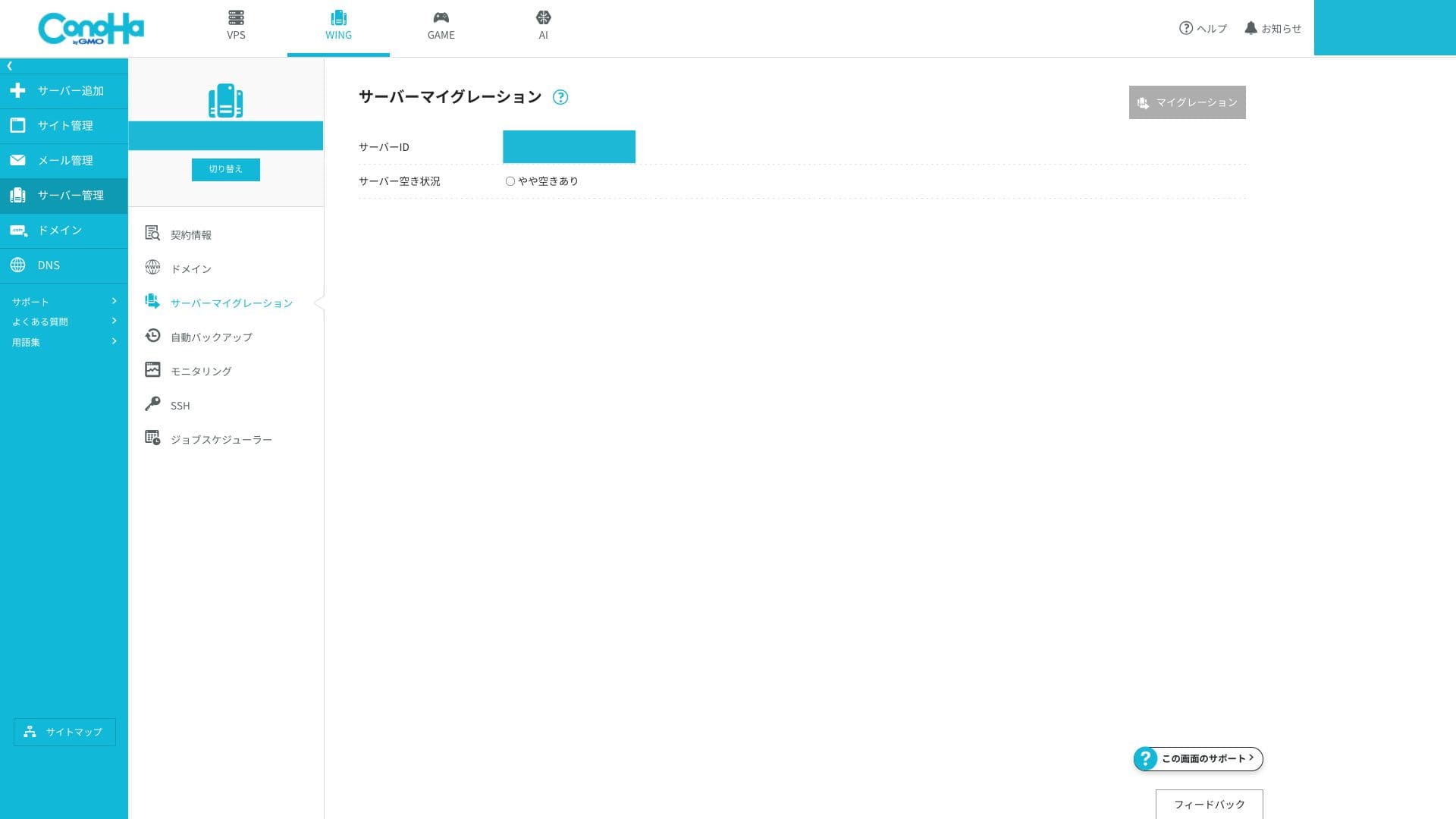
Task: Open the SSH key settings
Action: click(x=180, y=405)
